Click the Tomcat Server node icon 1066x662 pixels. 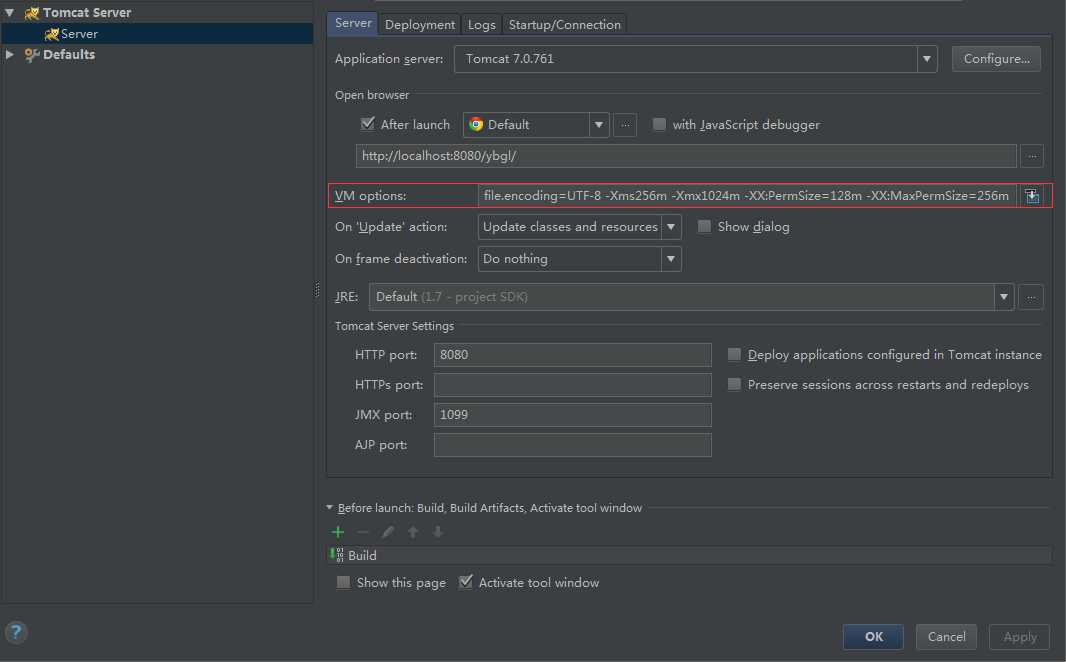(31, 12)
